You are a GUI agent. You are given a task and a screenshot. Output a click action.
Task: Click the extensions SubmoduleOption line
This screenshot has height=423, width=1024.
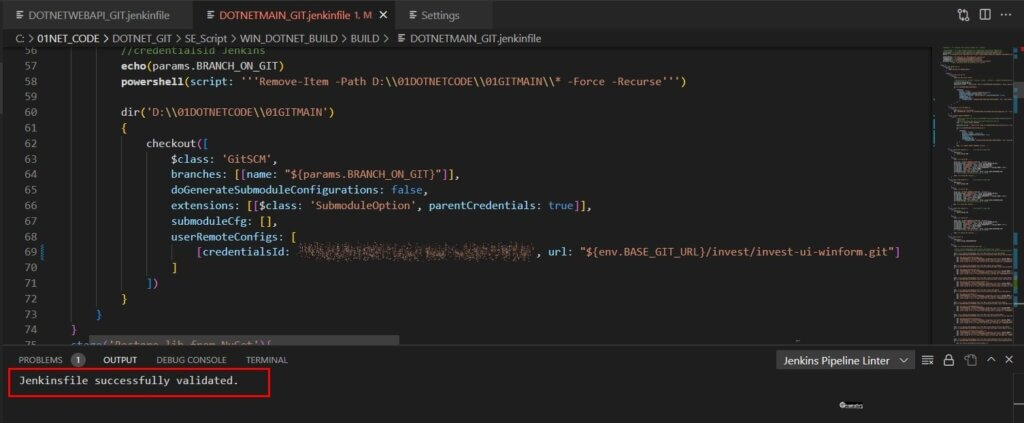tap(381, 206)
